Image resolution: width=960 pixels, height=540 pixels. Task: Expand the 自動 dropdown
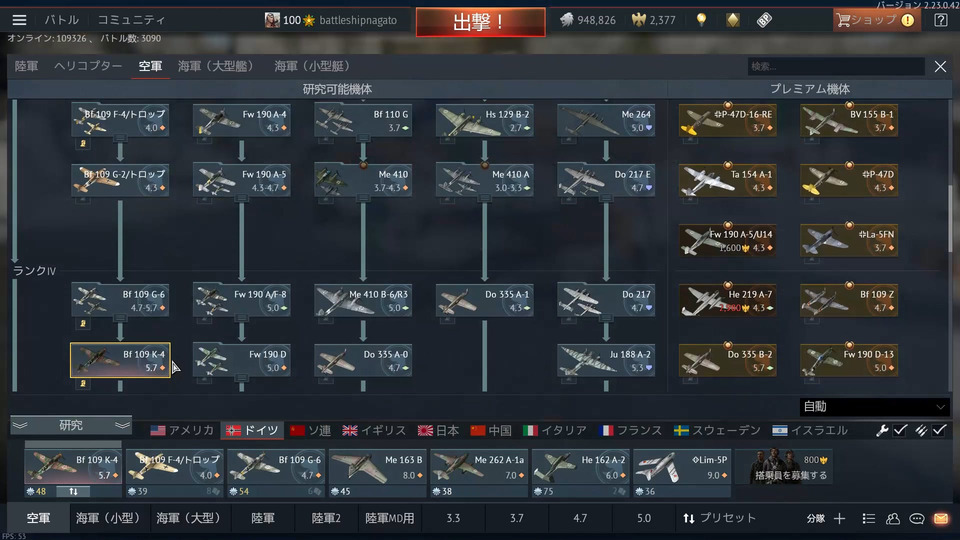874,407
